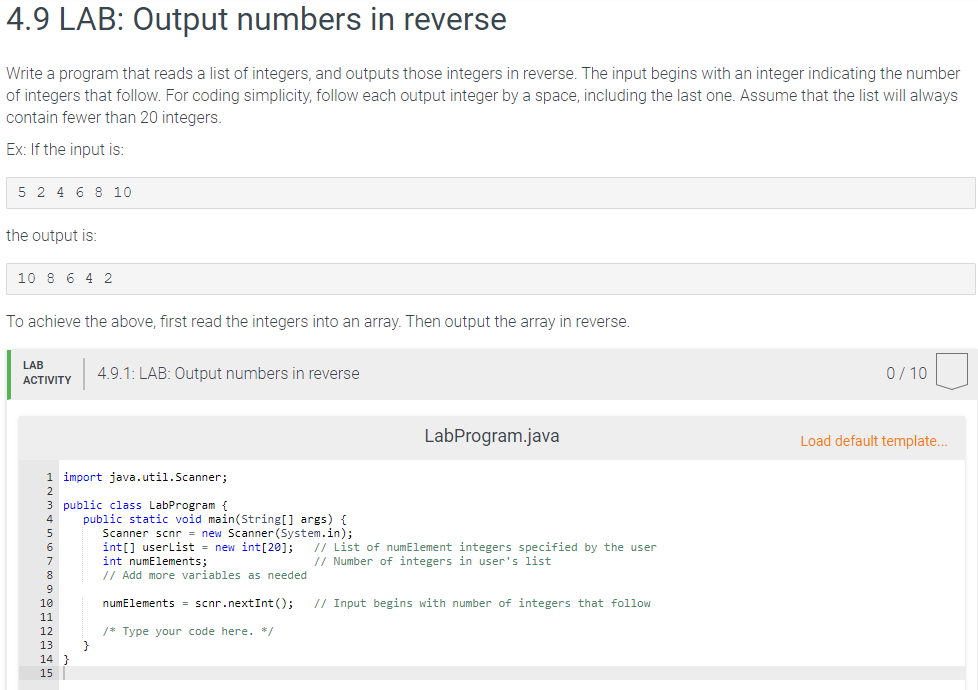Click the 'the output is:' text
978x690 pixels.
(52, 236)
